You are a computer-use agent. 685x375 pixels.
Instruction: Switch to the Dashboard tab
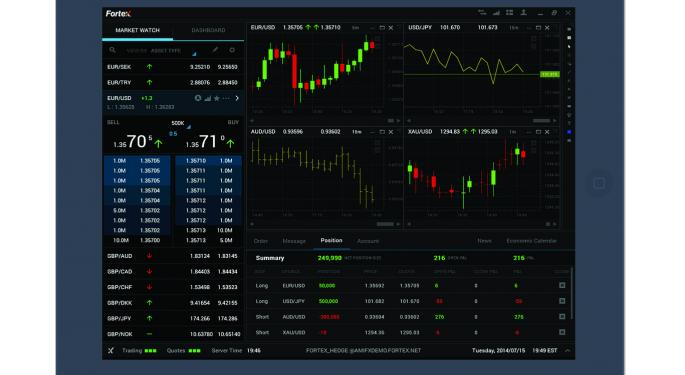pyautogui.click(x=208, y=30)
